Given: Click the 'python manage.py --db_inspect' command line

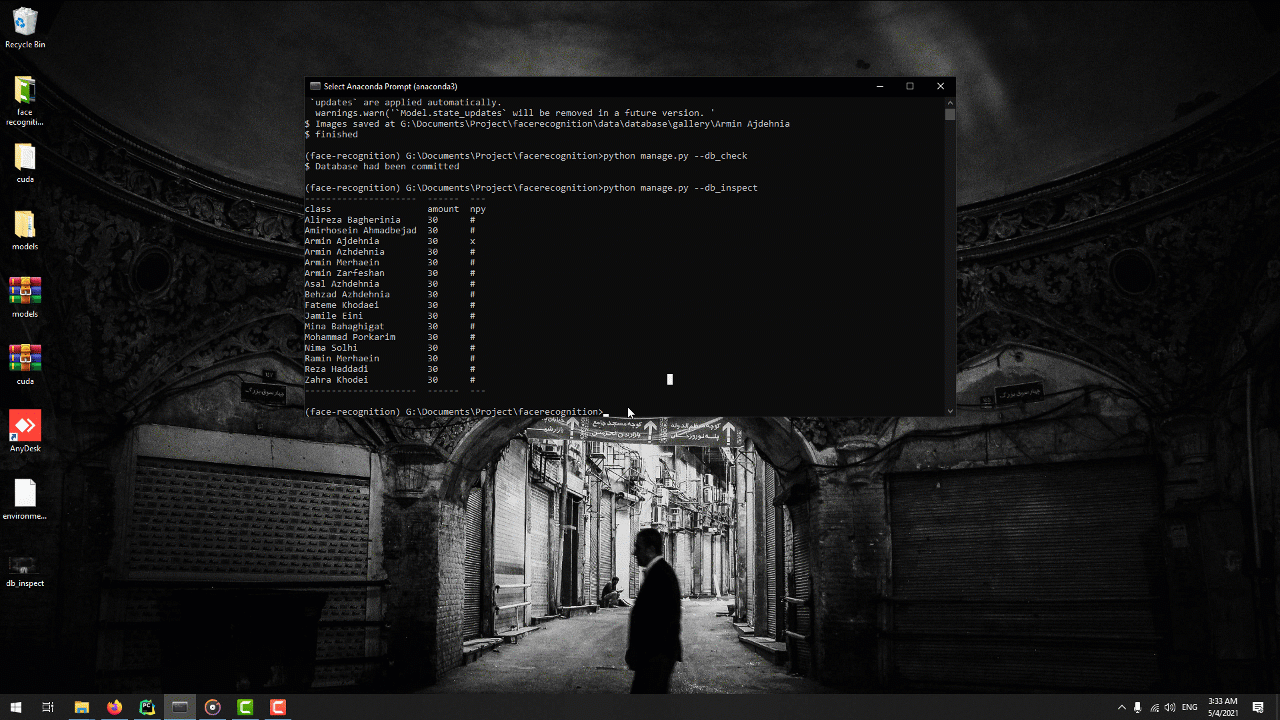Looking at the screenshot, I should [531, 188].
